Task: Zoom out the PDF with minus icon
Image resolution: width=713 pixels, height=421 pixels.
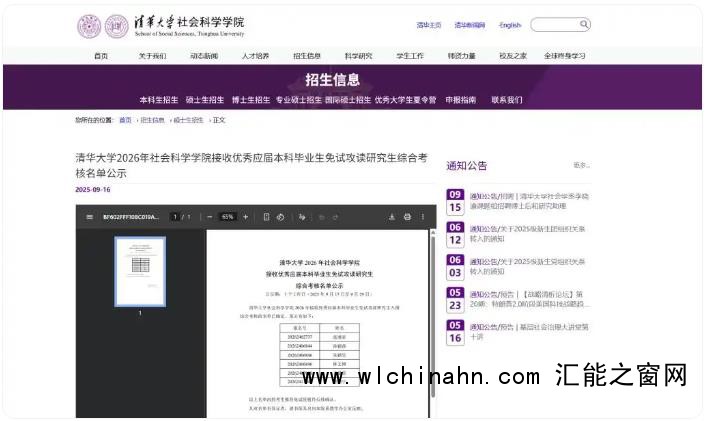Action: click(210, 217)
